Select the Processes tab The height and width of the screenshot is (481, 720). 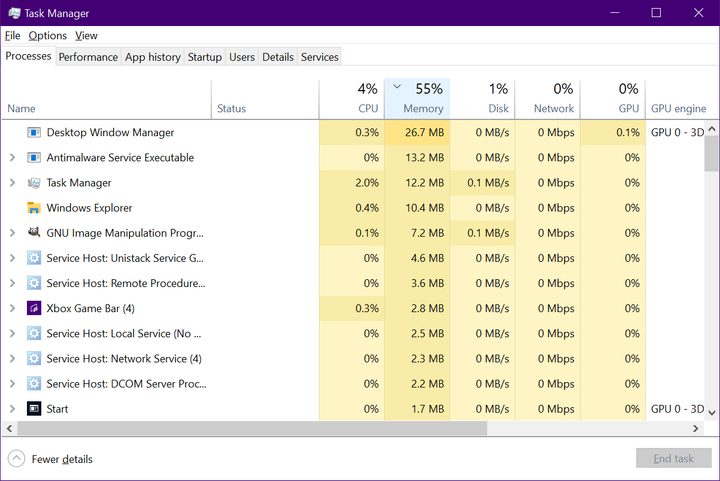pyautogui.click(x=28, y=56)
